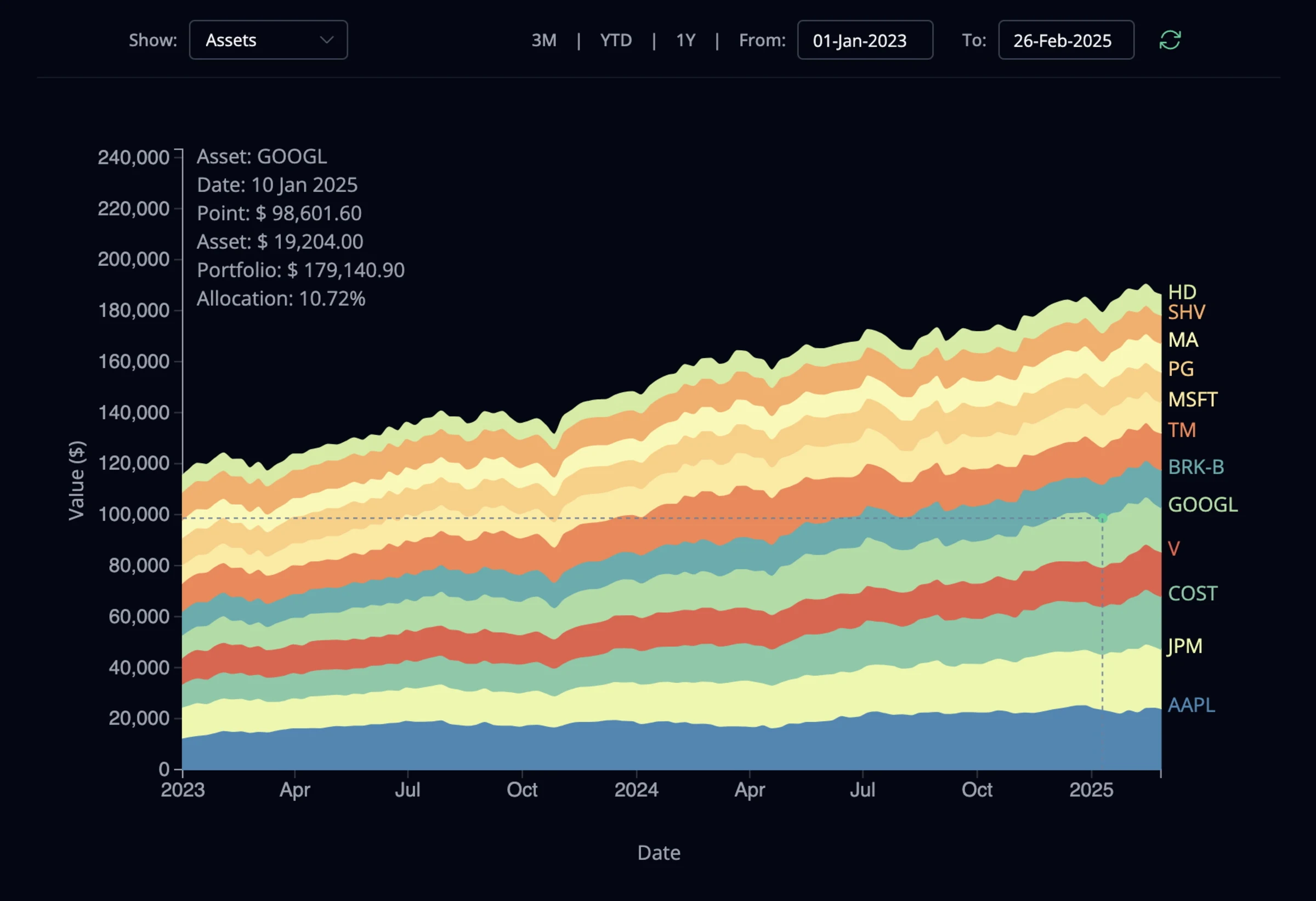Click the From date field
1316x901 pixels.
pyautogui.click(x=865, y=40)
